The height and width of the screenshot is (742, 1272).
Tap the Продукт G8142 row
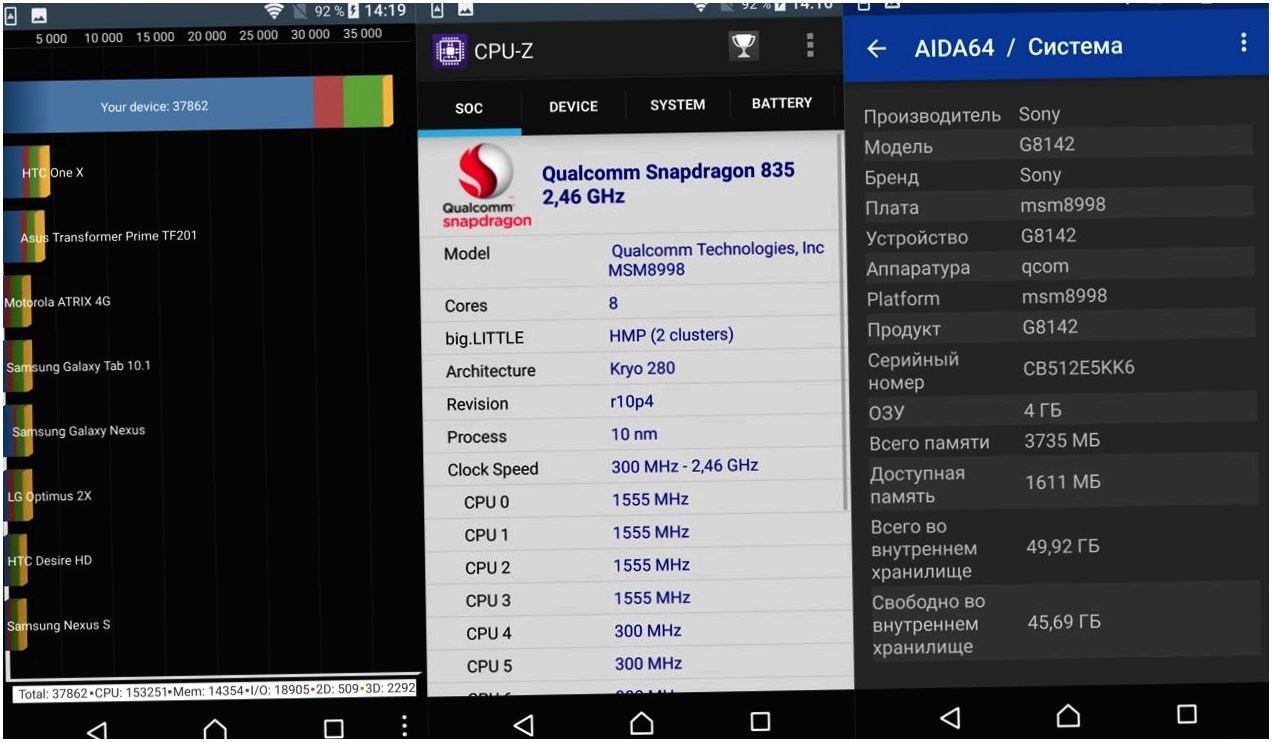tap(1060, 328)
